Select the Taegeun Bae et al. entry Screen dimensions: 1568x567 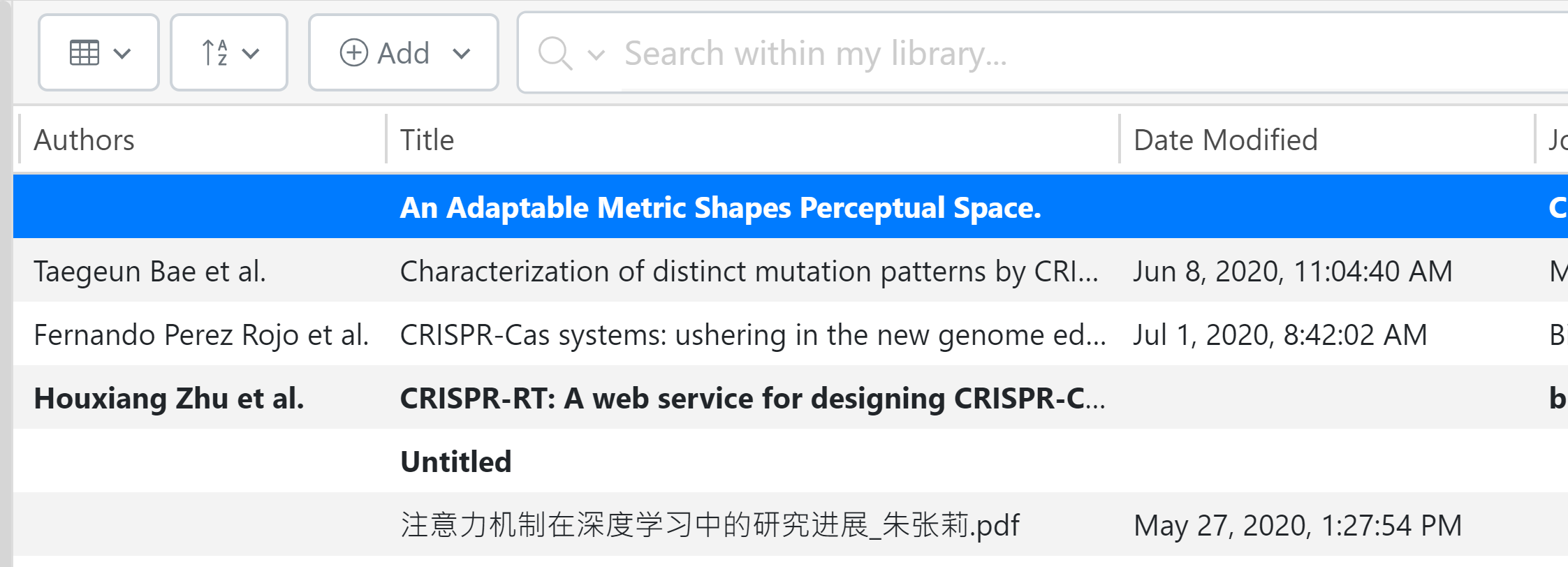(150, 271)
